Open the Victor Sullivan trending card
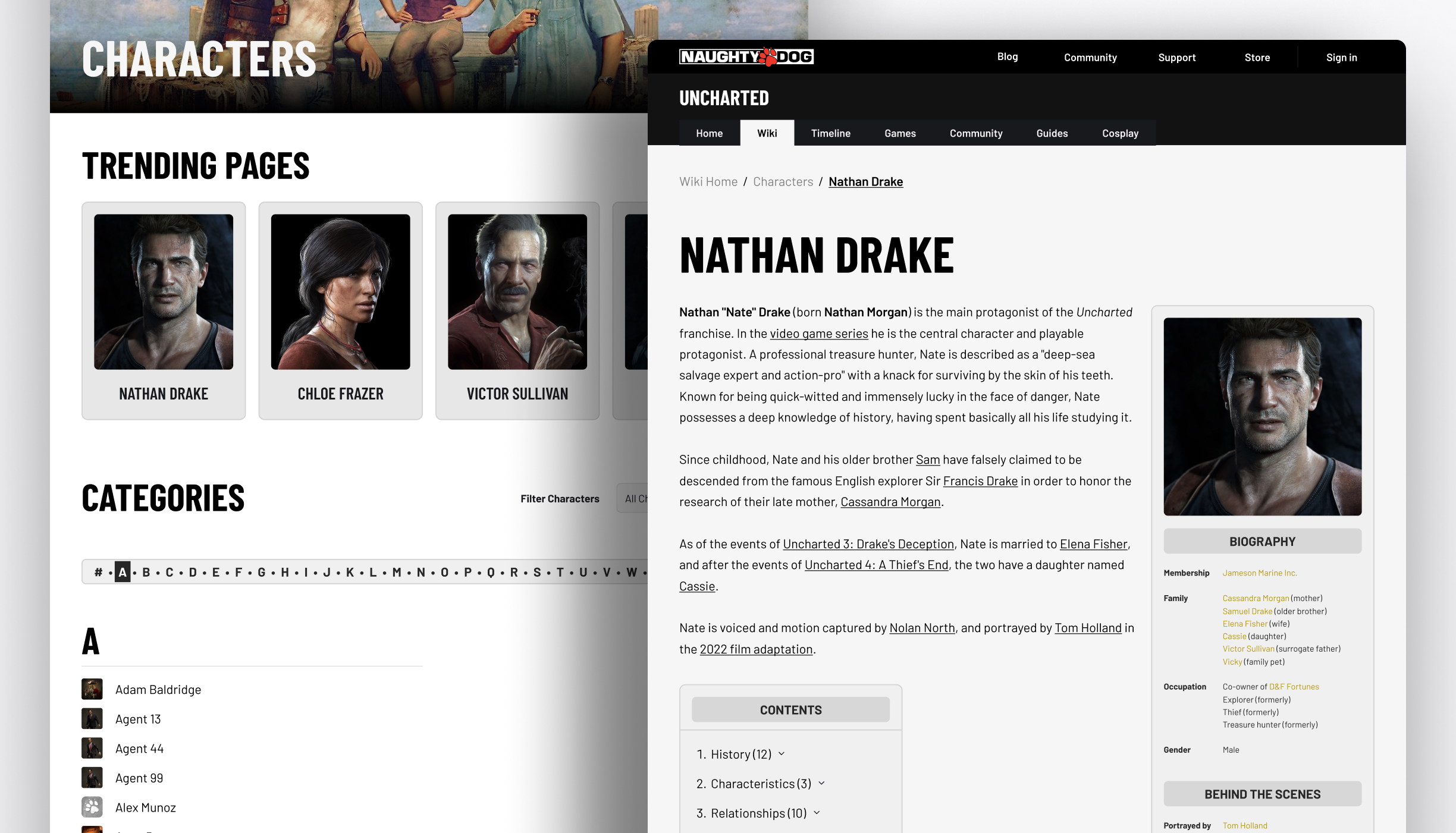The image size is (1456, 833). (x=517, y=311)
